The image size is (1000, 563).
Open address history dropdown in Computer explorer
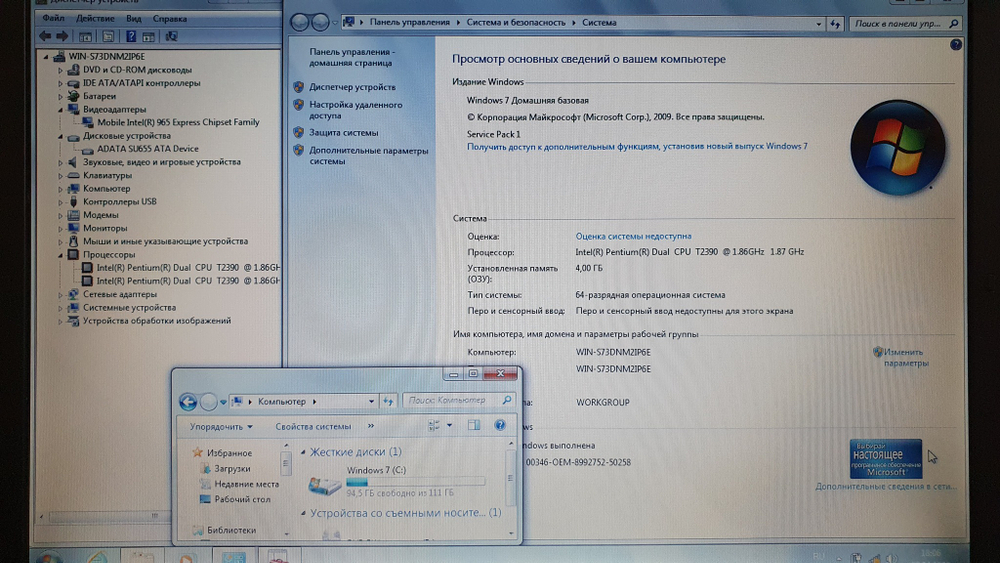click(x=371, y=402)
